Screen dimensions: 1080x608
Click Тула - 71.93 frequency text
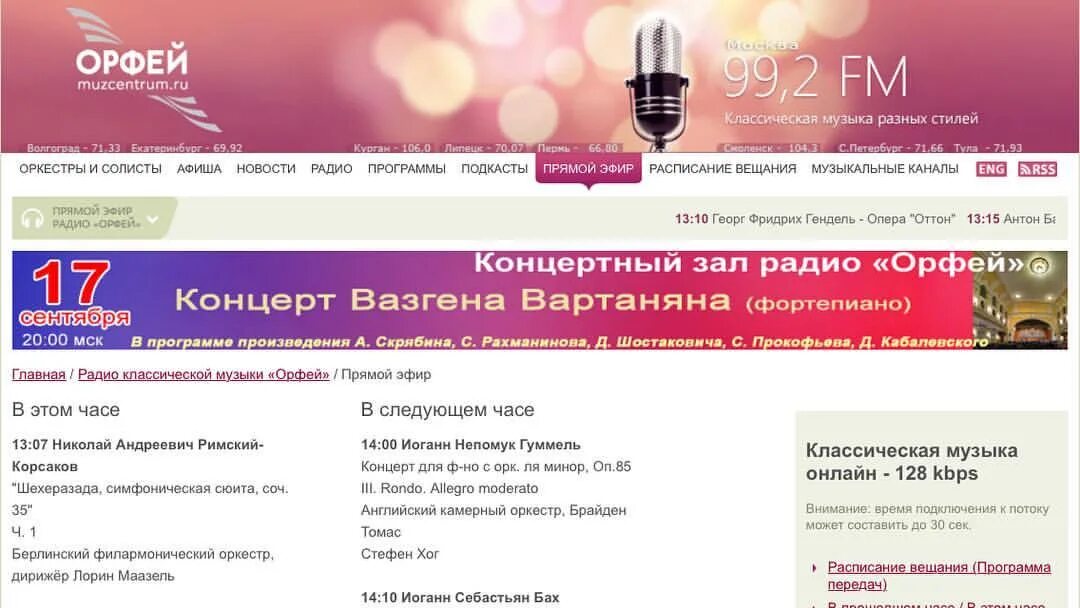(x=988, y=148)
